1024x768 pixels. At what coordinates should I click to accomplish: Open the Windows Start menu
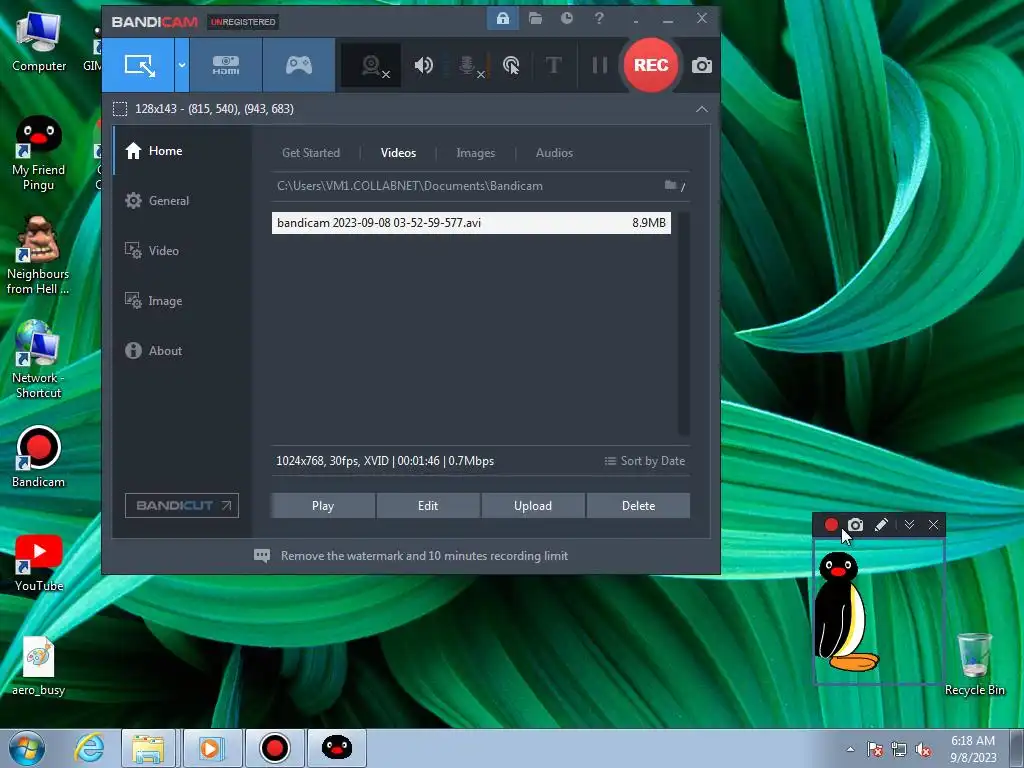[27, 748]
